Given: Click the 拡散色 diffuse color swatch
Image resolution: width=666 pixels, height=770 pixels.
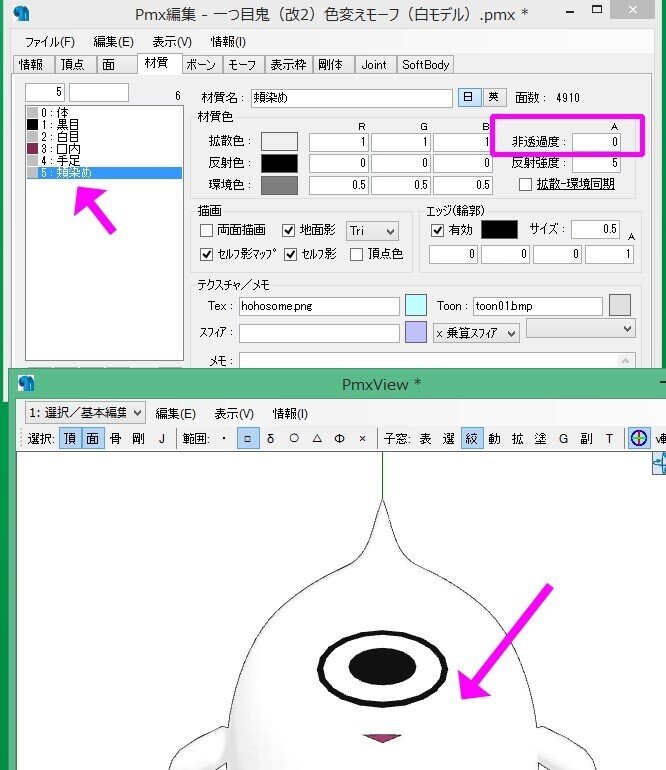Looking at the screenshot, I should 279,141.
